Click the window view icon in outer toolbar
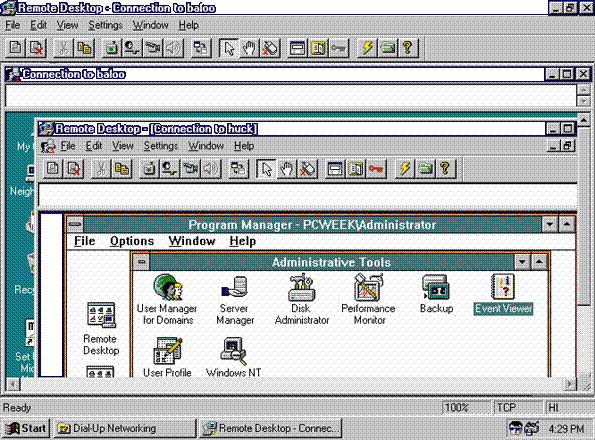Viewport: 595px width, 440px height. click(298, 48)
